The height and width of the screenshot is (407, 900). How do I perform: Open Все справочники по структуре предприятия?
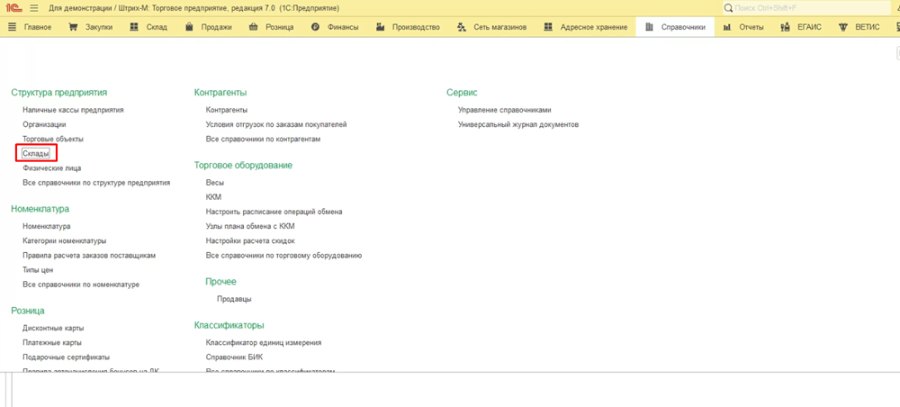click(x=96, y=183)
